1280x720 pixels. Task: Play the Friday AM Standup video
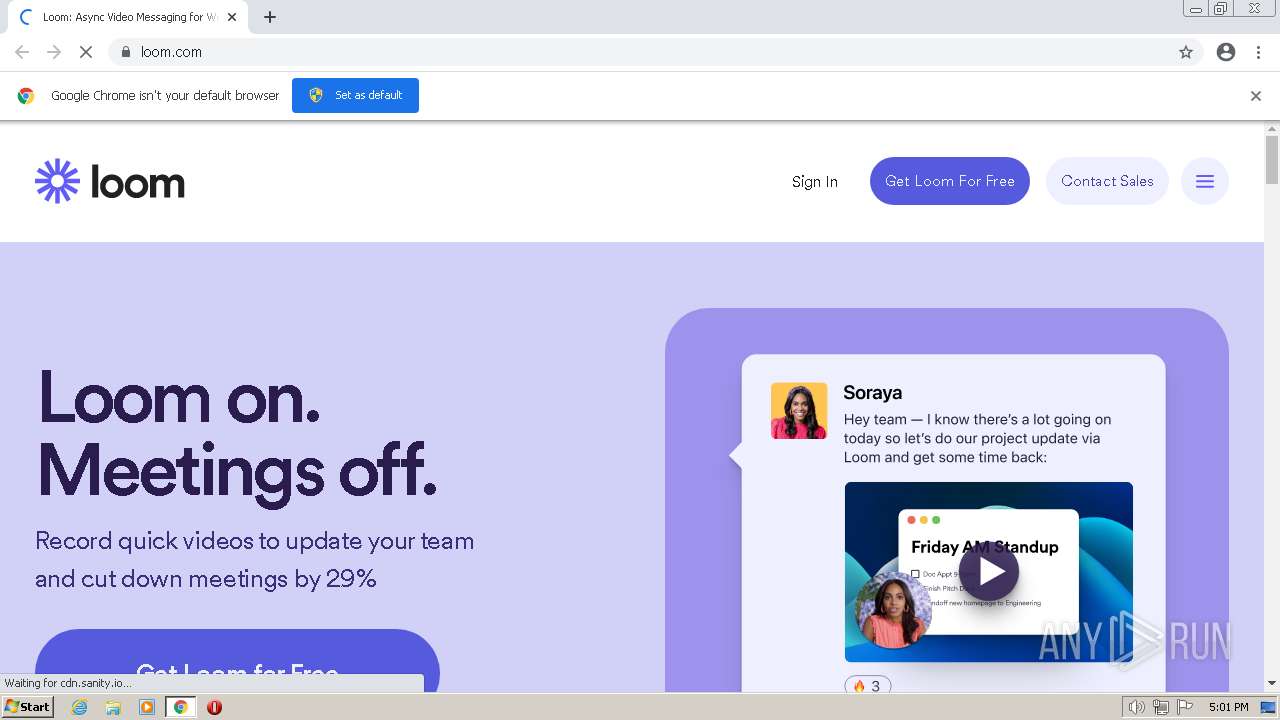[x=989, y=571]
